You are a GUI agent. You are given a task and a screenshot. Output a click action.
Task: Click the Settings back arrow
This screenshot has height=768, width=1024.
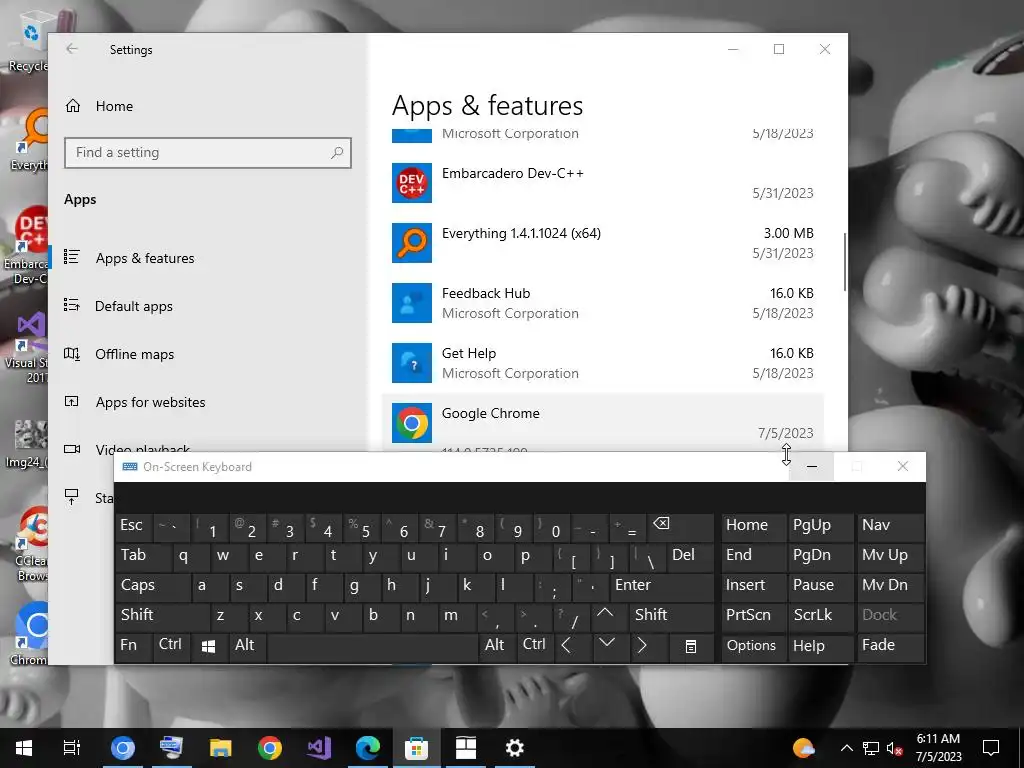(x=72, y=49)
